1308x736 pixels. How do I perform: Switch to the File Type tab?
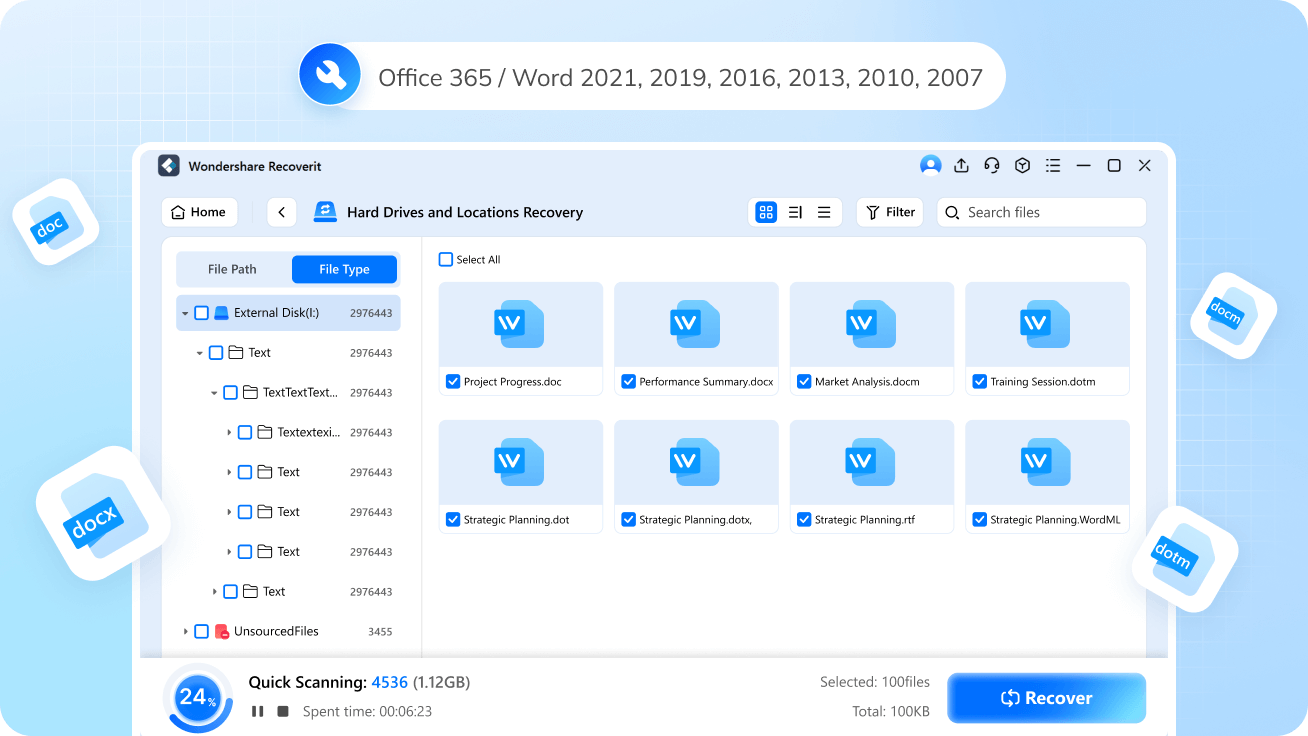click(x=344, y=269)
